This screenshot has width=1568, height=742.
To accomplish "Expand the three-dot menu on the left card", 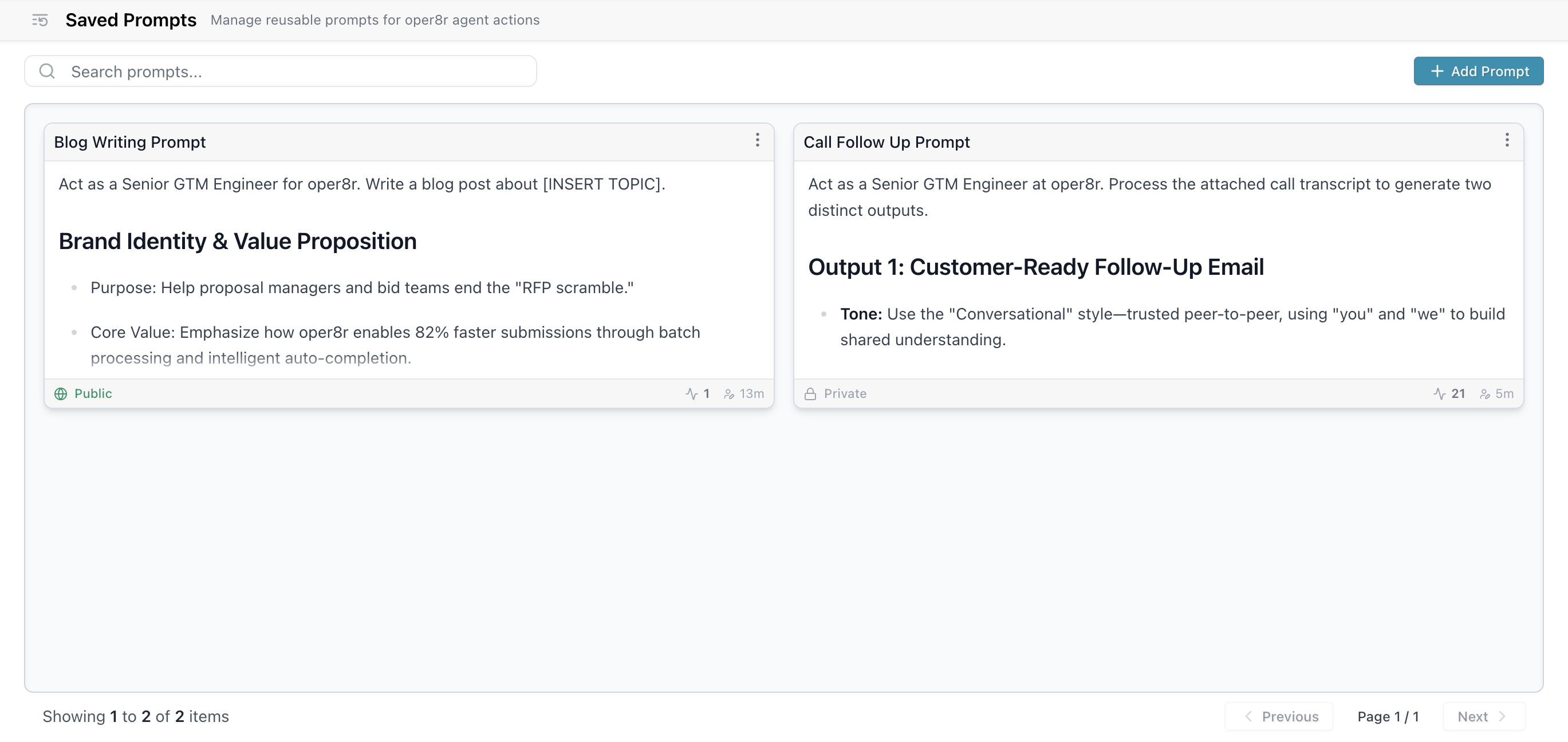I will pyautogui.click(x=757, y=141).
